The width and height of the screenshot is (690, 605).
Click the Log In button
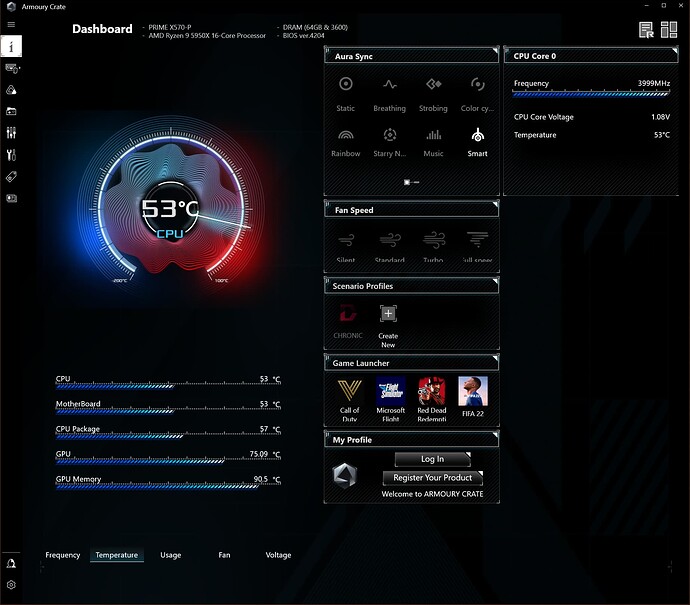(433, 459)
